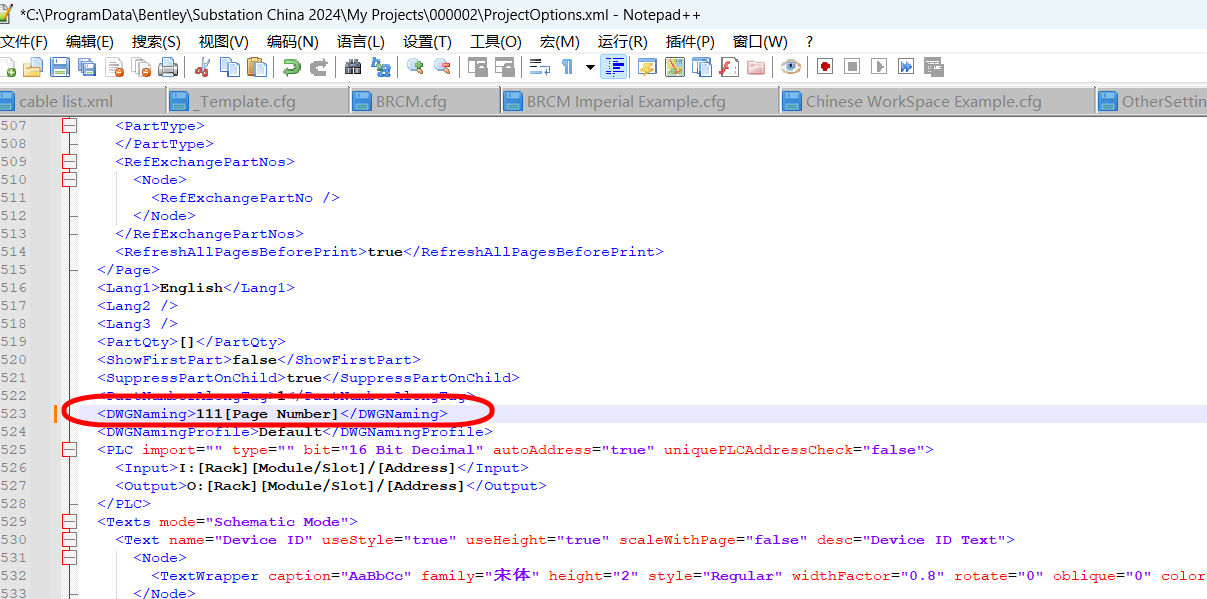Collapse the PLC fold on line 525
Screen dimensions: 1207x599
[69, 450]
